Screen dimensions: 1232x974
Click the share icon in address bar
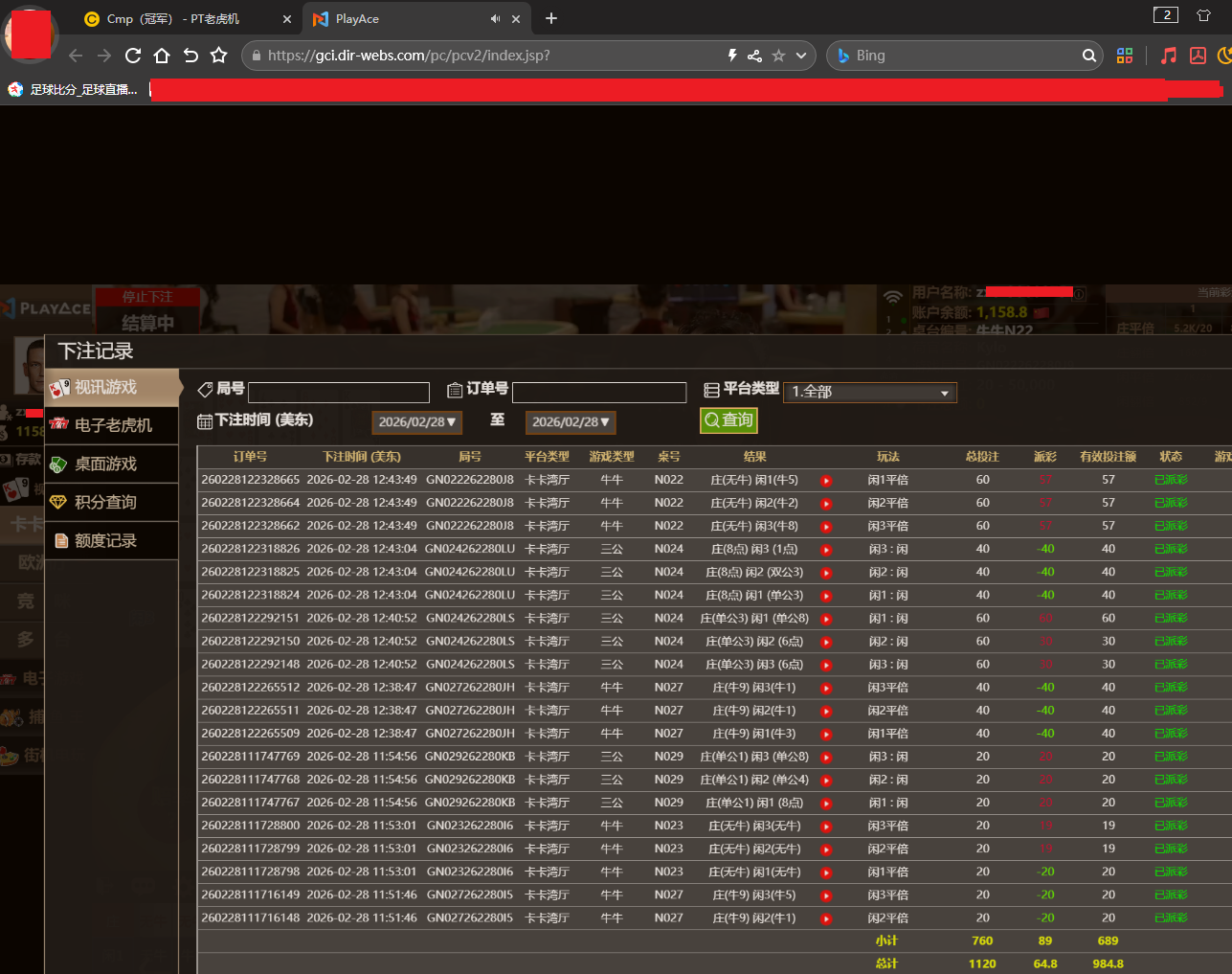[754, 56]
